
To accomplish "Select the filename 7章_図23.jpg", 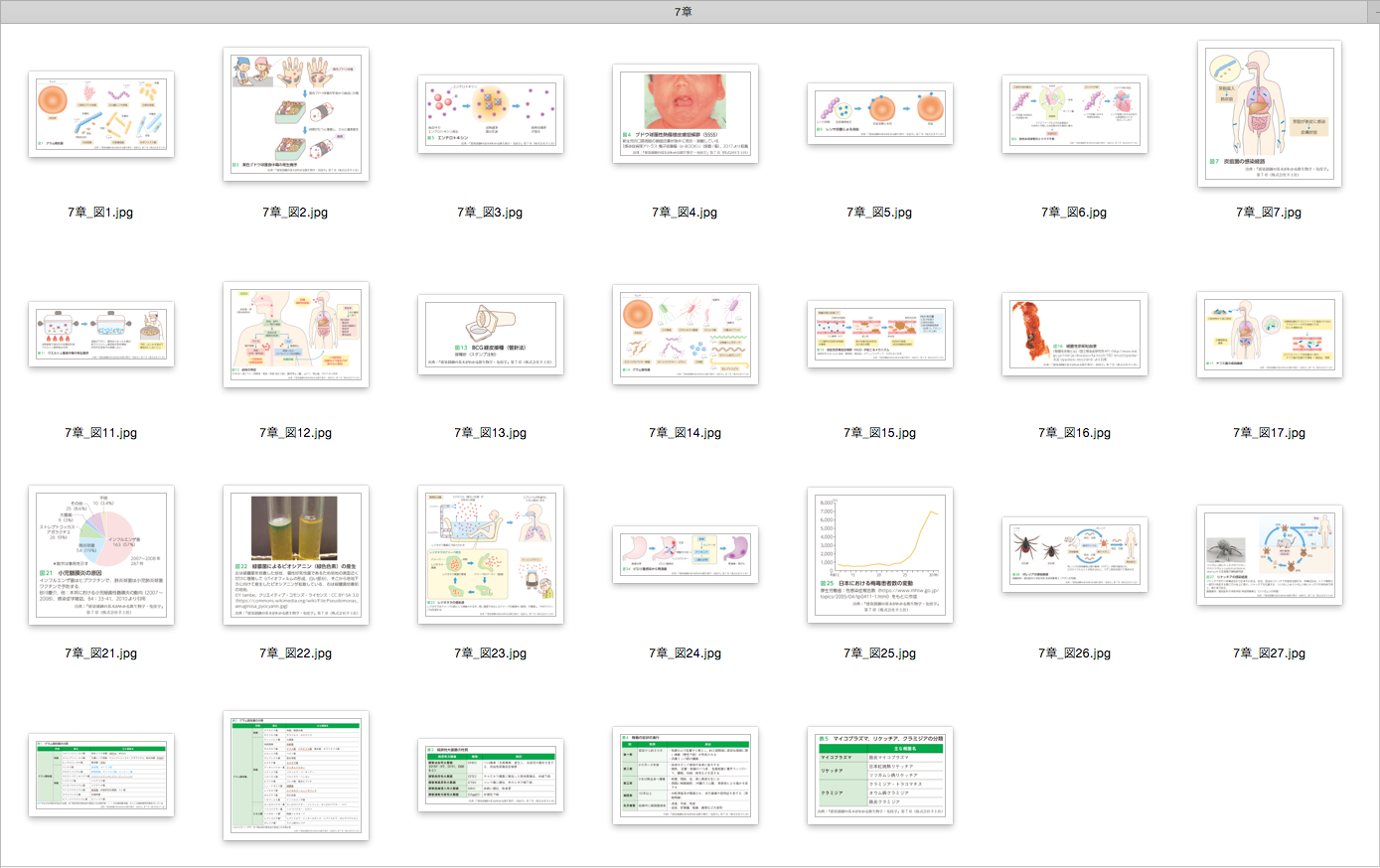I will pos(491,653).
